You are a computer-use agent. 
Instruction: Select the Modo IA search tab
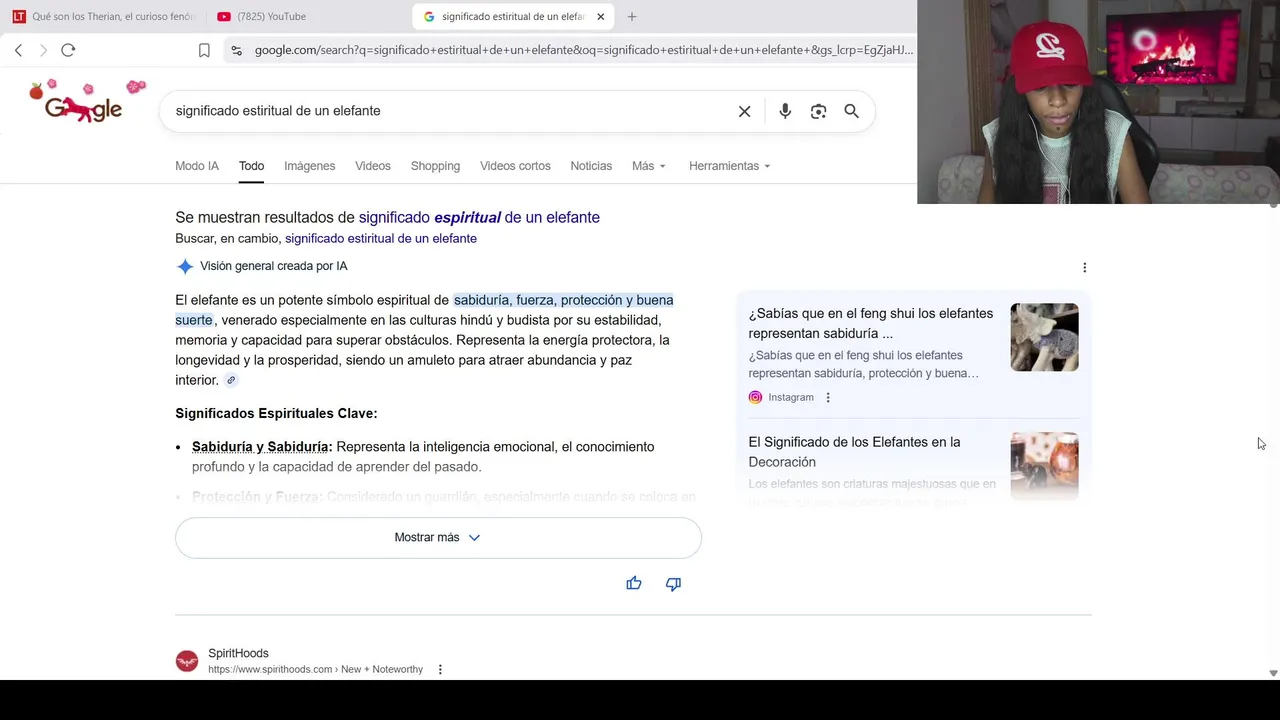click(x=197, y=166)
